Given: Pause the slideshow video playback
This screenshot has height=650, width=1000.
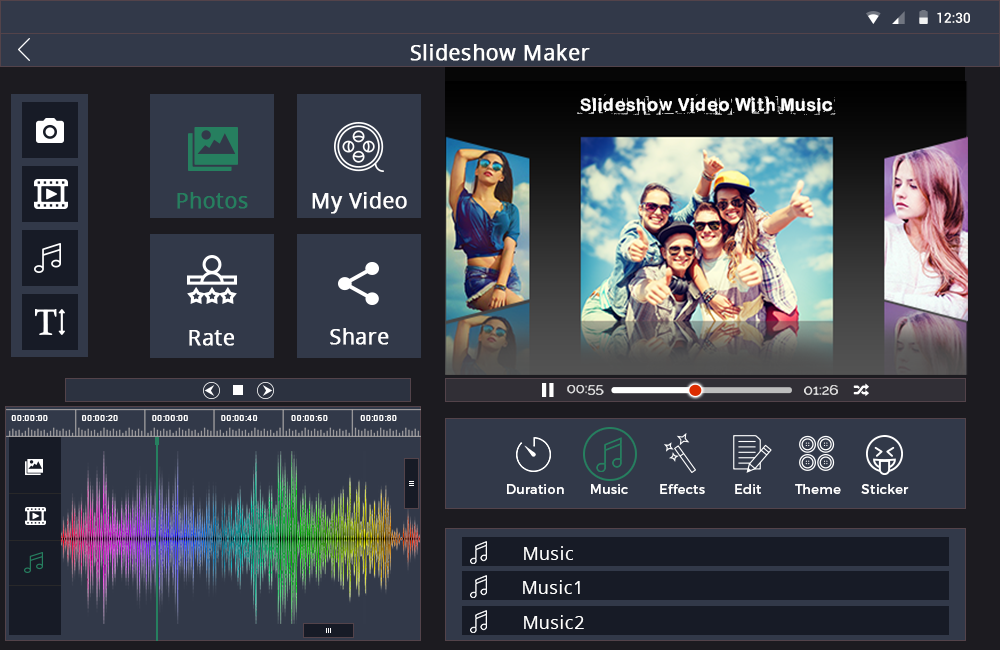Looking at the screenshot, I should tap(548, 390).
